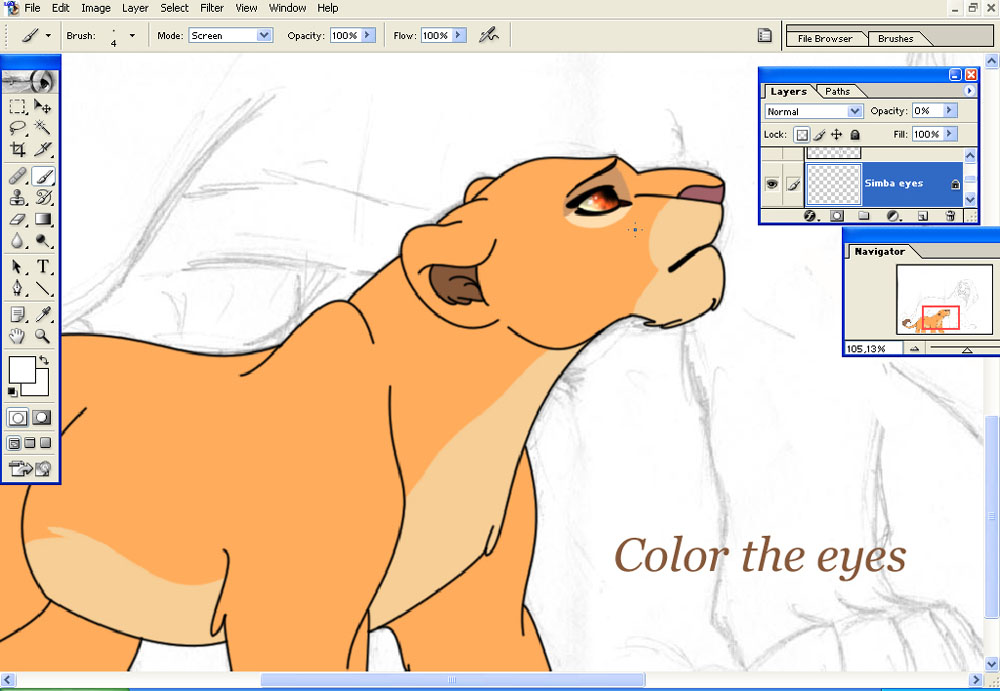
Task: Pick the Gradient tool
Action: [43, 219]
